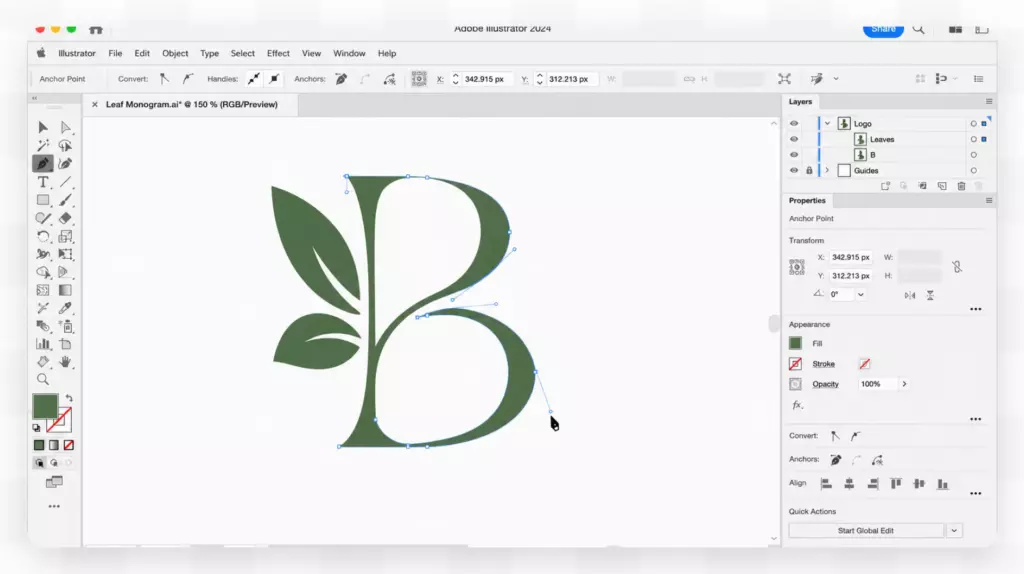Open Layers panel menu
The height and width of the screenshot is (574, 1024).
tap(989, 102)
